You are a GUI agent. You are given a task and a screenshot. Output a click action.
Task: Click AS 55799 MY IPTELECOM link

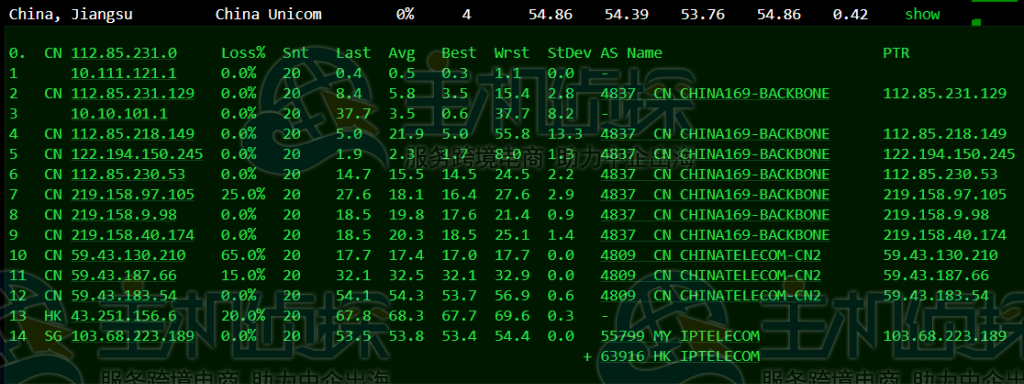(680, 337)
